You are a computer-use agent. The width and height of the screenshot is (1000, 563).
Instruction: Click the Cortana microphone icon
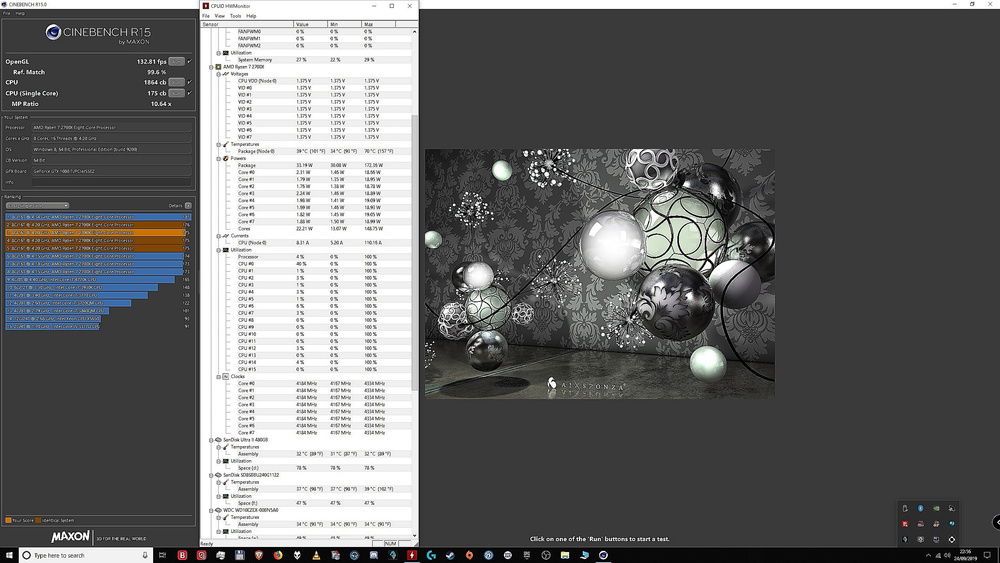tap(145, 555)
